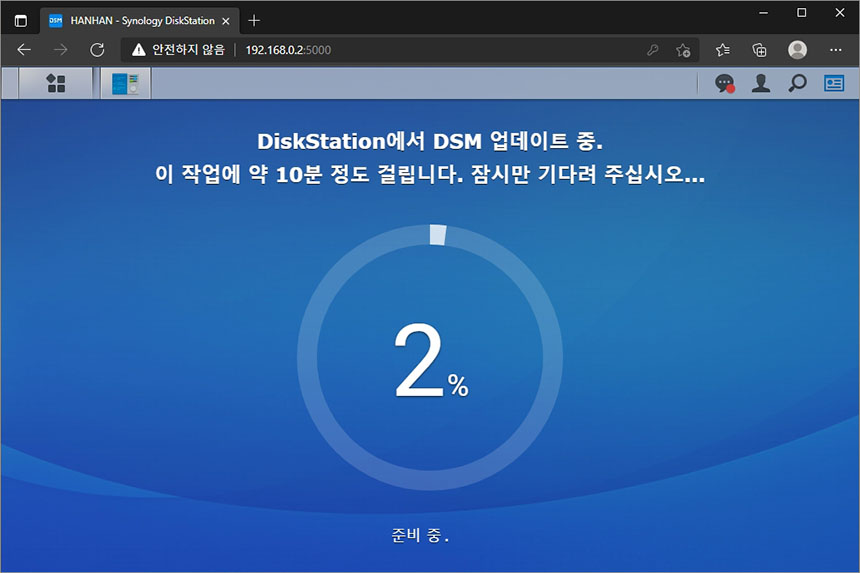Viewport: 860px width, 573px height.
Task: Click the 2% progress value
Action: pyautogui.click(x=431, y=360)
